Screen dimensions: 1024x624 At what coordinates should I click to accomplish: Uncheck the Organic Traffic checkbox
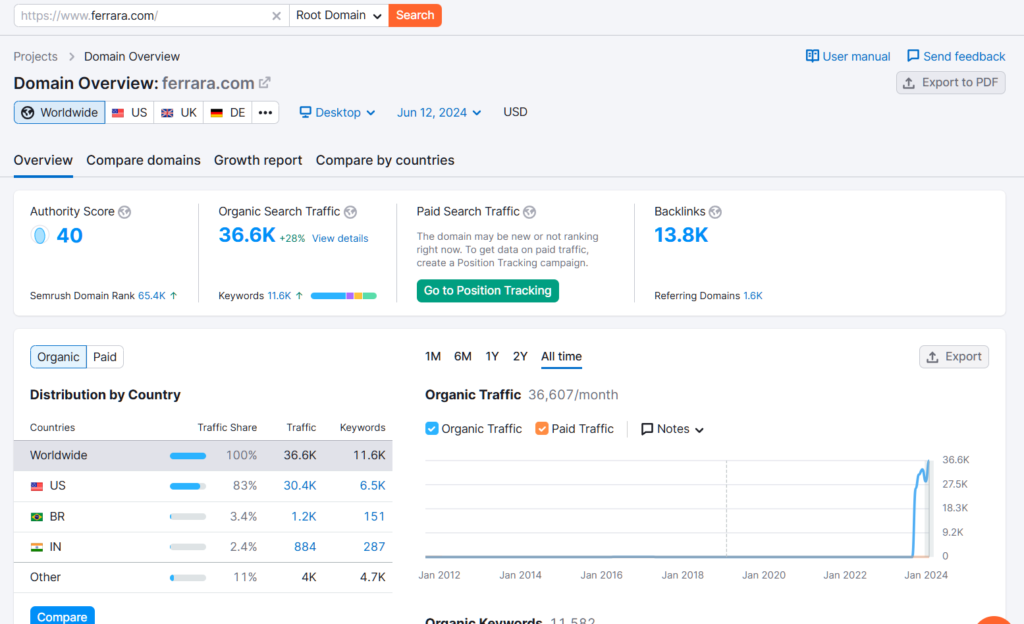pos(432,428)
